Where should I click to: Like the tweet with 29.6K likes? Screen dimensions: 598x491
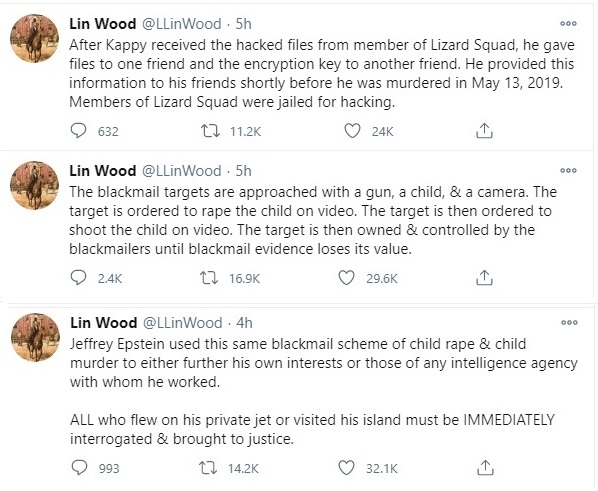pyautogui.click(x=347, y=278)
